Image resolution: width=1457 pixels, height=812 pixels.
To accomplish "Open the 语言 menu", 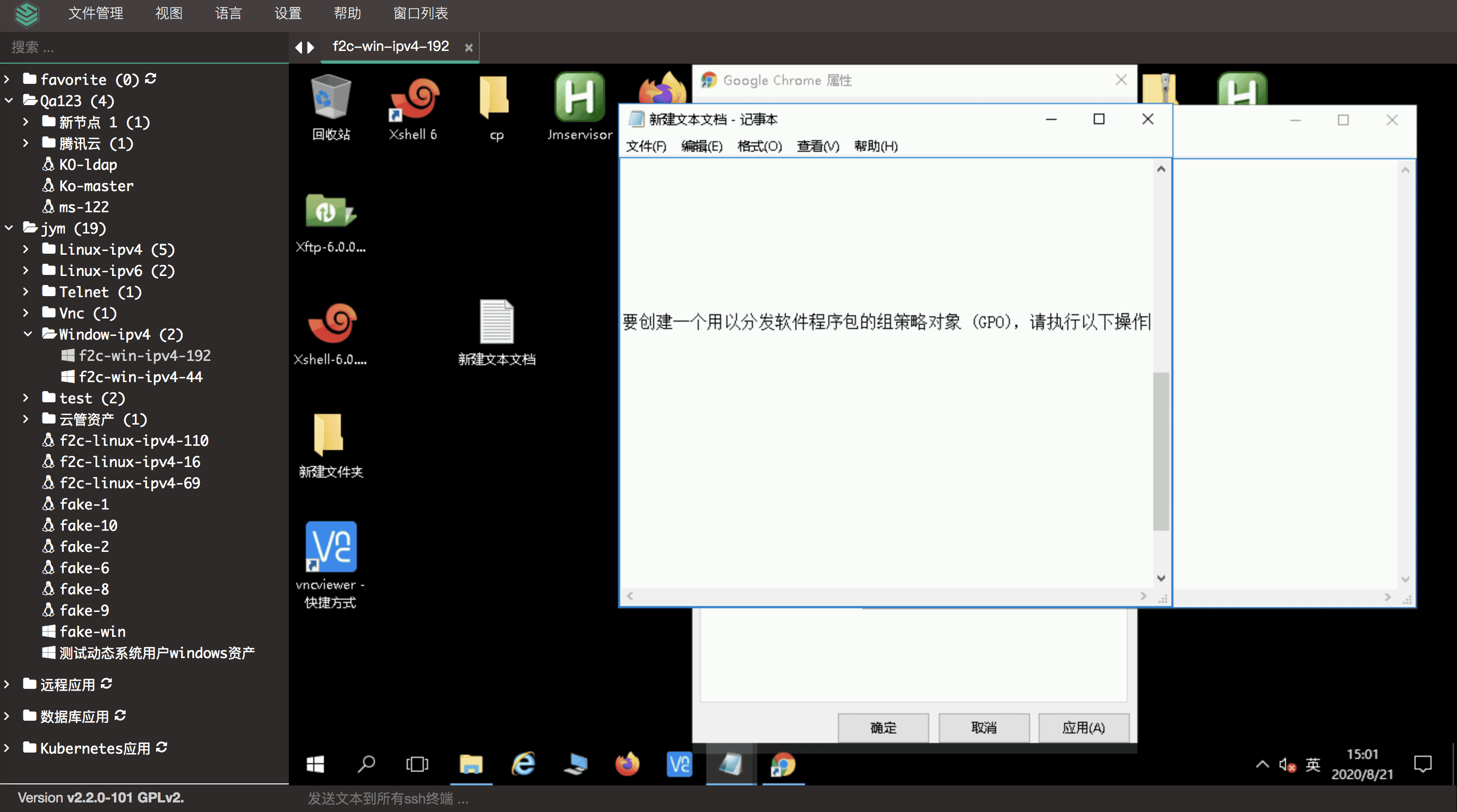I will (x=228, y=13).
